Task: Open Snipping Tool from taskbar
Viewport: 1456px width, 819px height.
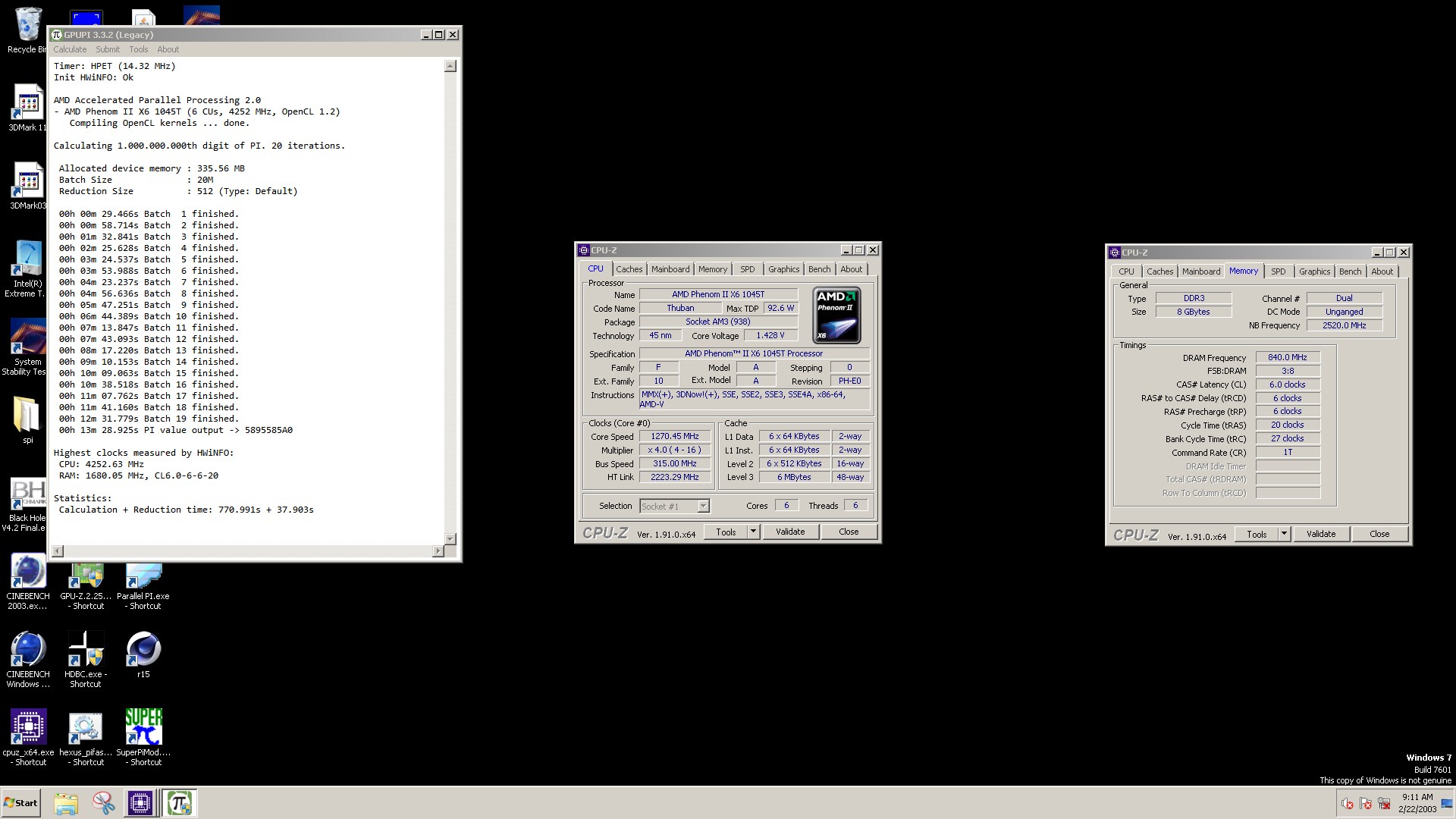Action: [103, 803]
